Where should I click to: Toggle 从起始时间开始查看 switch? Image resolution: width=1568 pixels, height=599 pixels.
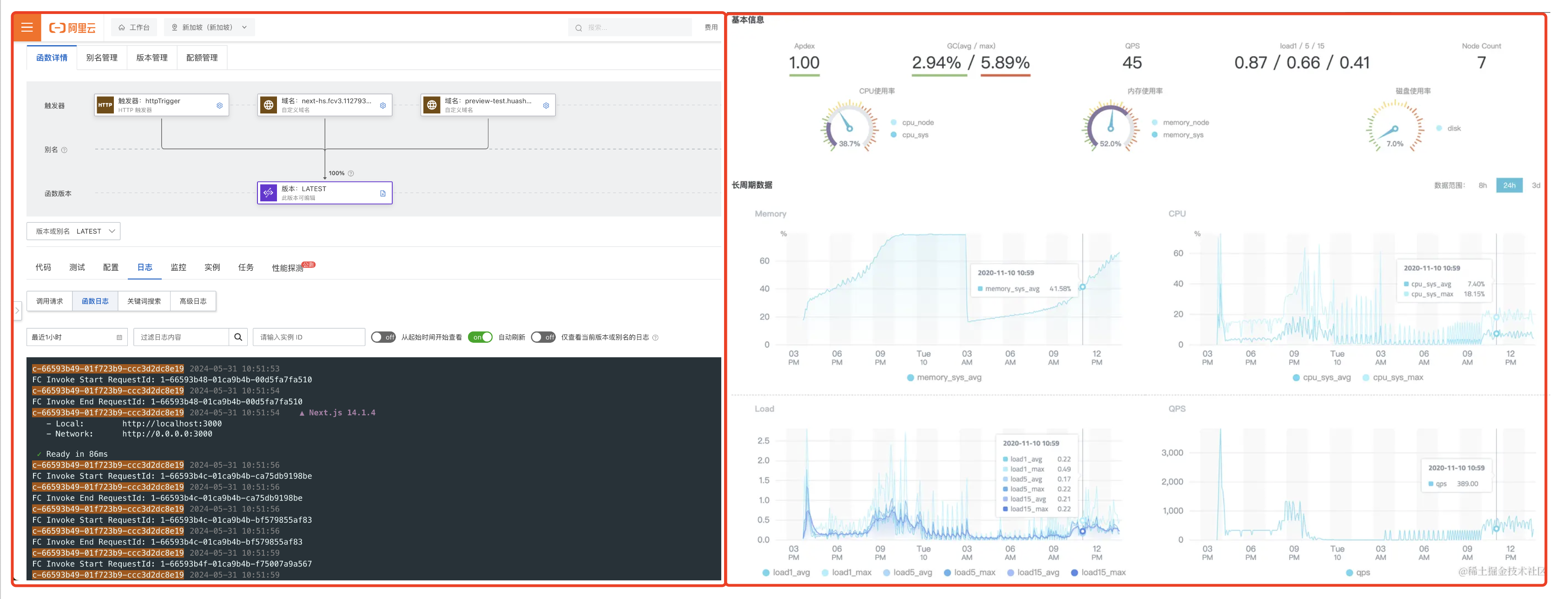pyautogui.click(x=383, y=337)
